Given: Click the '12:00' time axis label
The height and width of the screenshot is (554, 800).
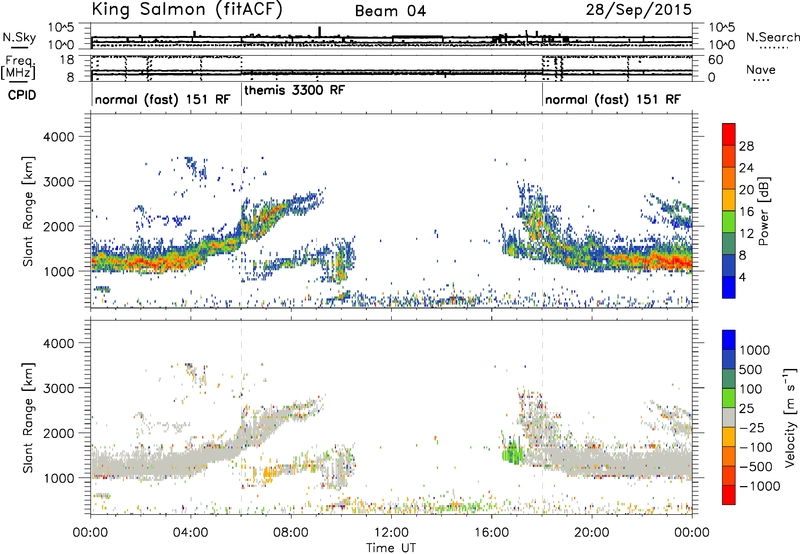Looking at the screenshot, I should pyautogui.click(x=391, y=533).
